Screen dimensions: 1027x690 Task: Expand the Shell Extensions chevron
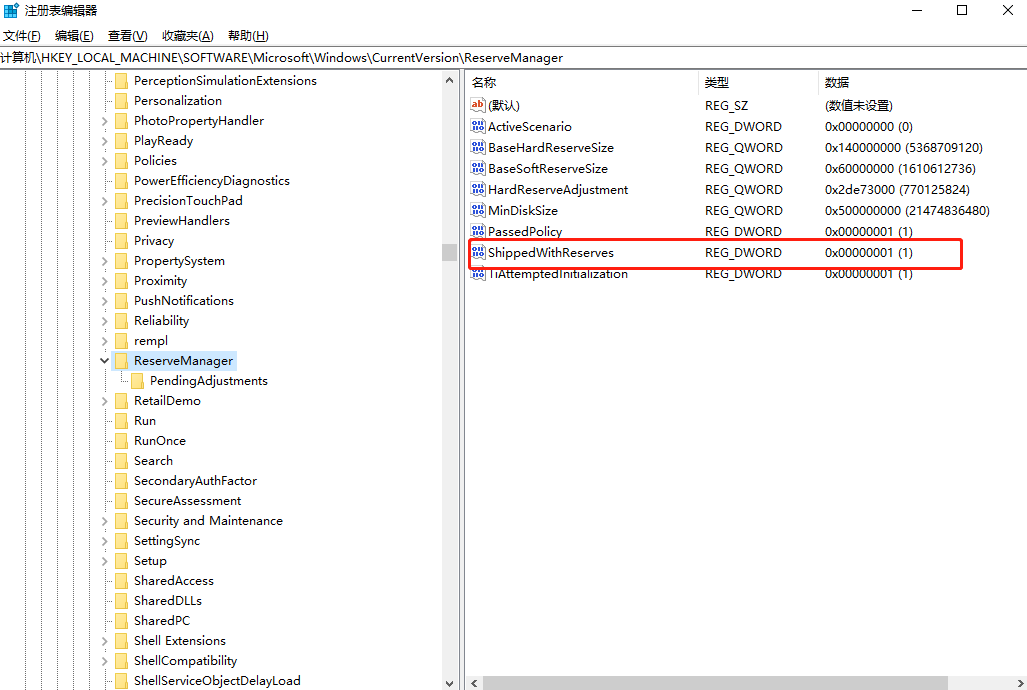tap(104, 640)
